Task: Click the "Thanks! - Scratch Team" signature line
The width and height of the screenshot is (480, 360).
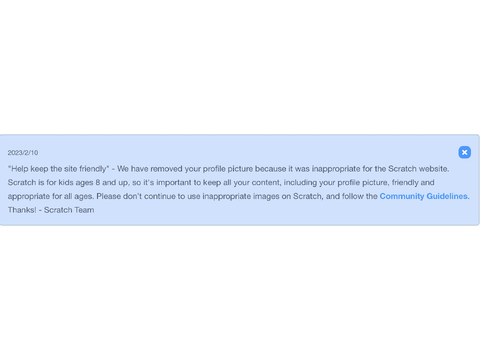Action: 51,210
